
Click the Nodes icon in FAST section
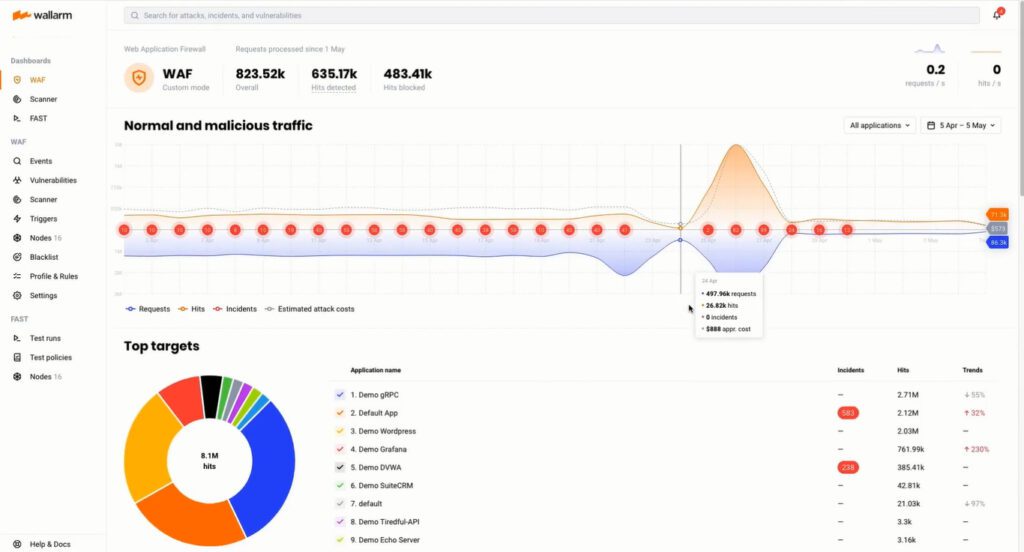click(x=17, y=377)
